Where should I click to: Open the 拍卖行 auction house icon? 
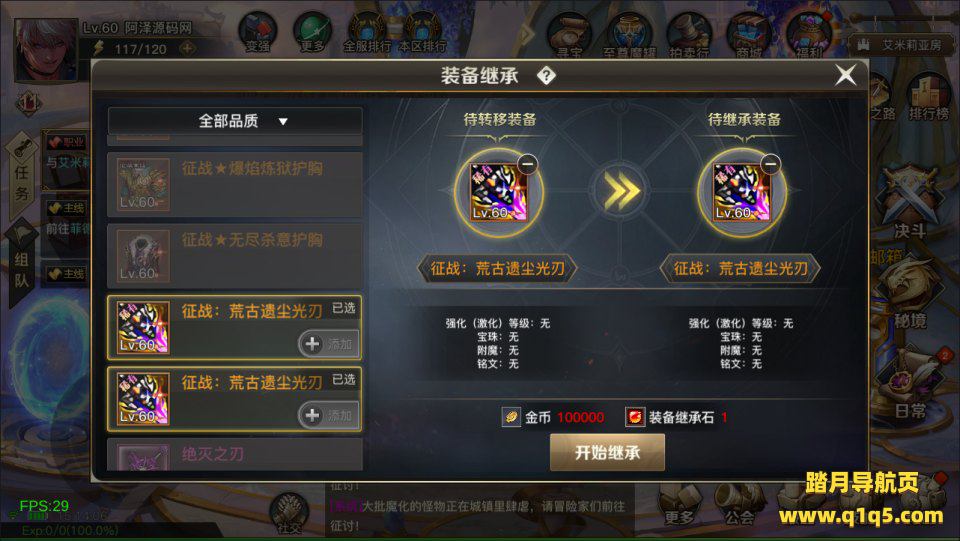[689, 36]
